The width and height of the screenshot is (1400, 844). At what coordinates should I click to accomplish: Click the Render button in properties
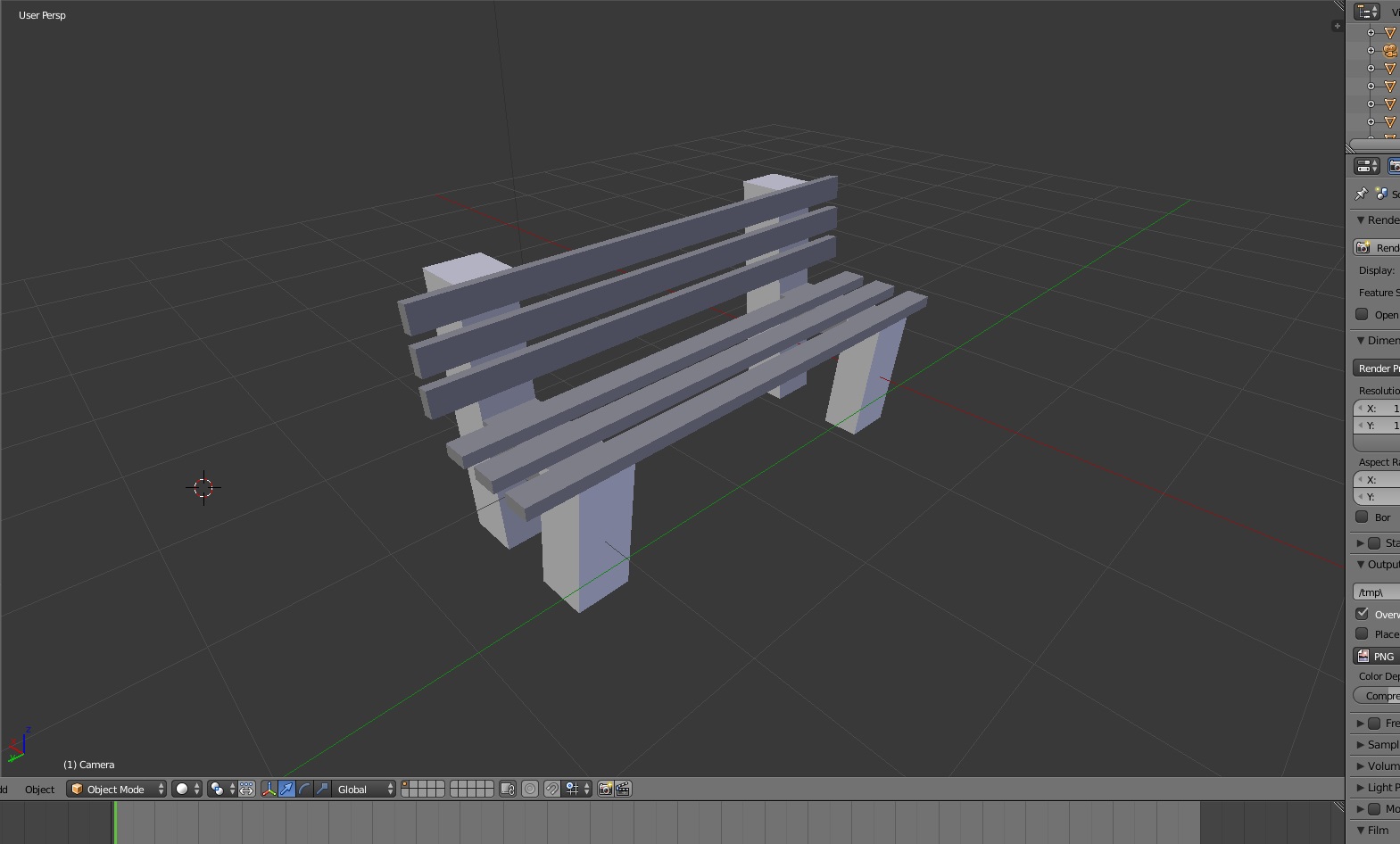point(1378,247)
